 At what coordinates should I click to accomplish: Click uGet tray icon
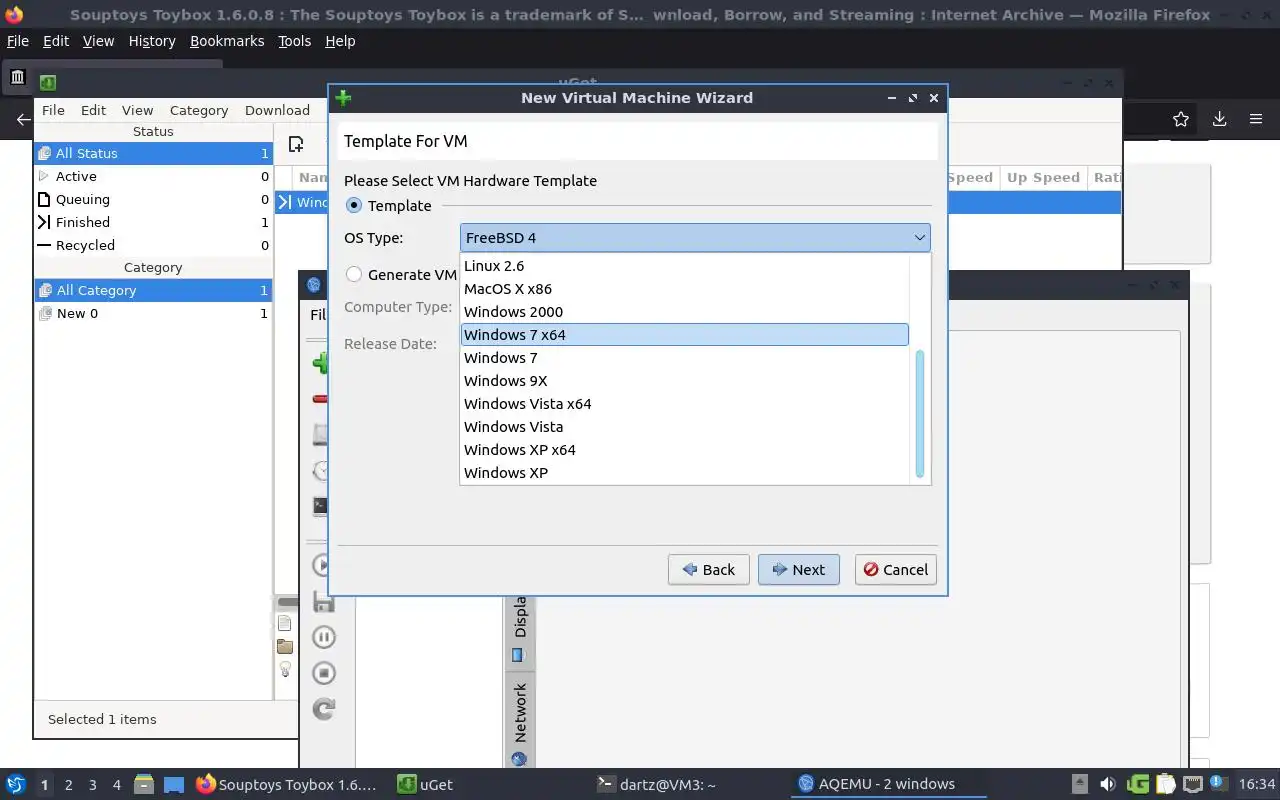(x=1137, y=784)
